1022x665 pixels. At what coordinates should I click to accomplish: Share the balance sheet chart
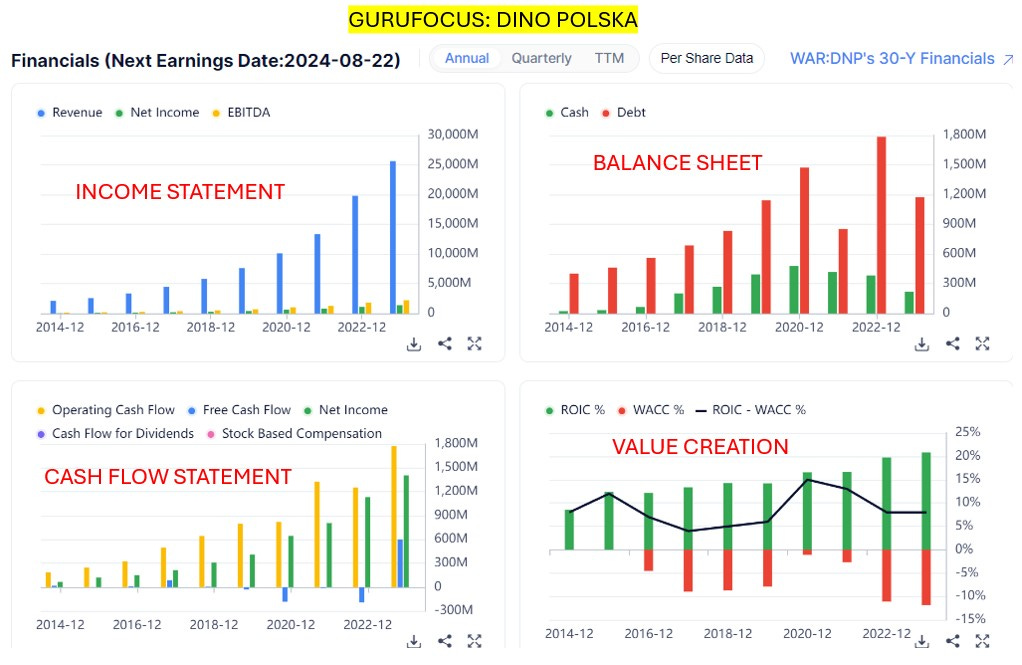click(x=952, y=344)
